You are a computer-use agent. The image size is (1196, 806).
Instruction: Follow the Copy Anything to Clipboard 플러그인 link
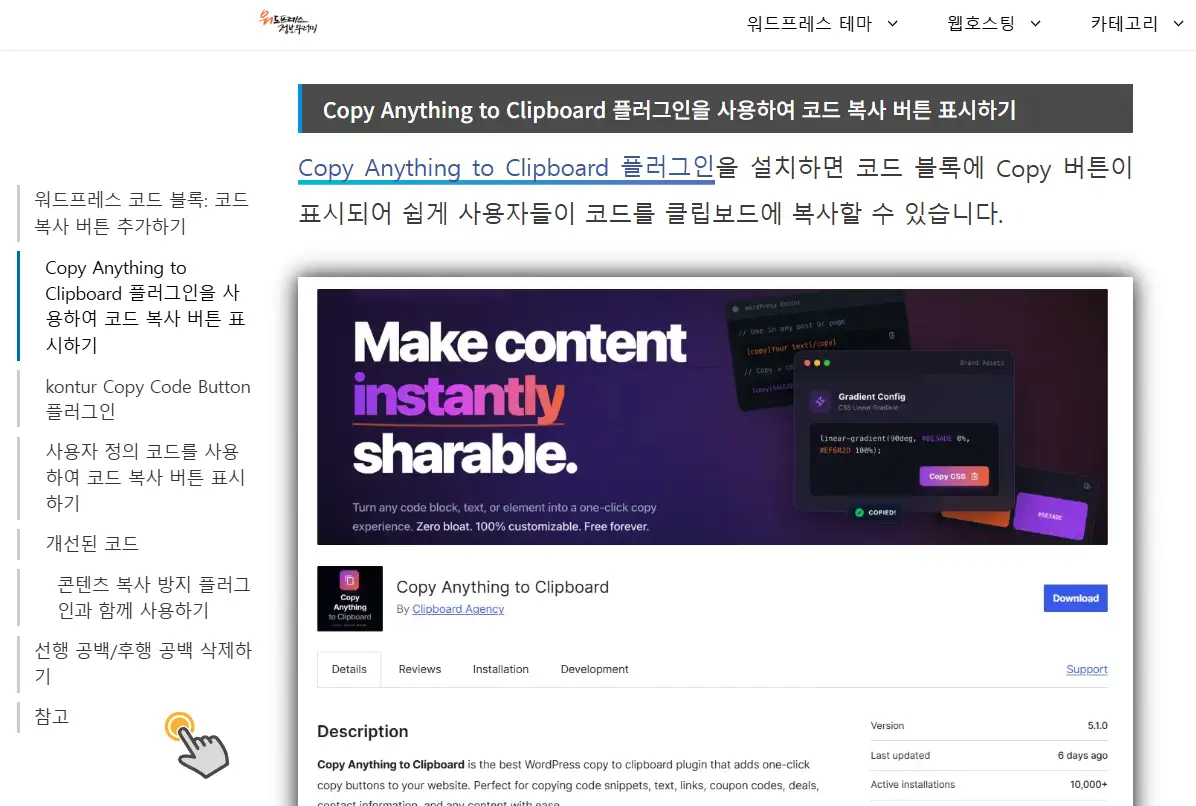tap(506, 168)
